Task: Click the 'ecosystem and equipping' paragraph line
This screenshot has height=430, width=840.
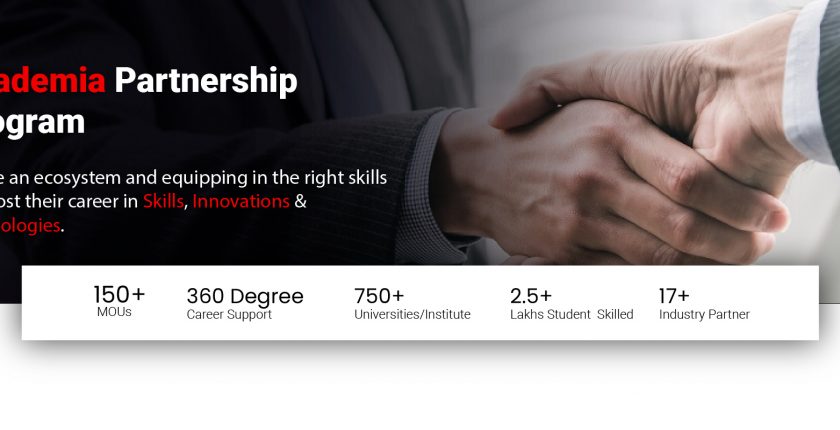Action: tap(193, 178)
